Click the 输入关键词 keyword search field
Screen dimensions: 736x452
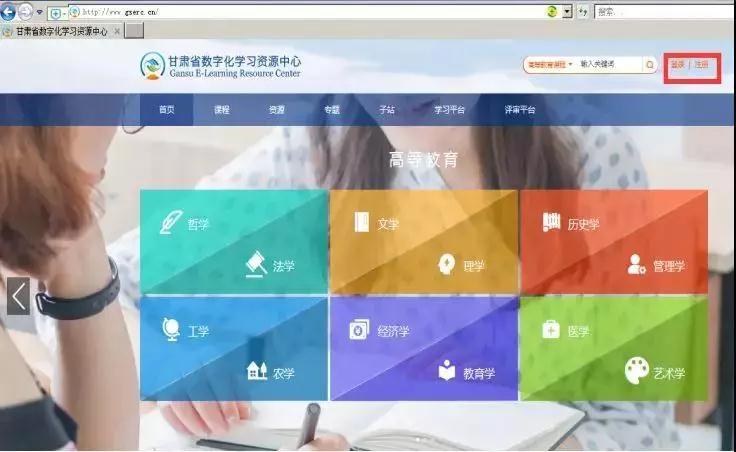608,65
